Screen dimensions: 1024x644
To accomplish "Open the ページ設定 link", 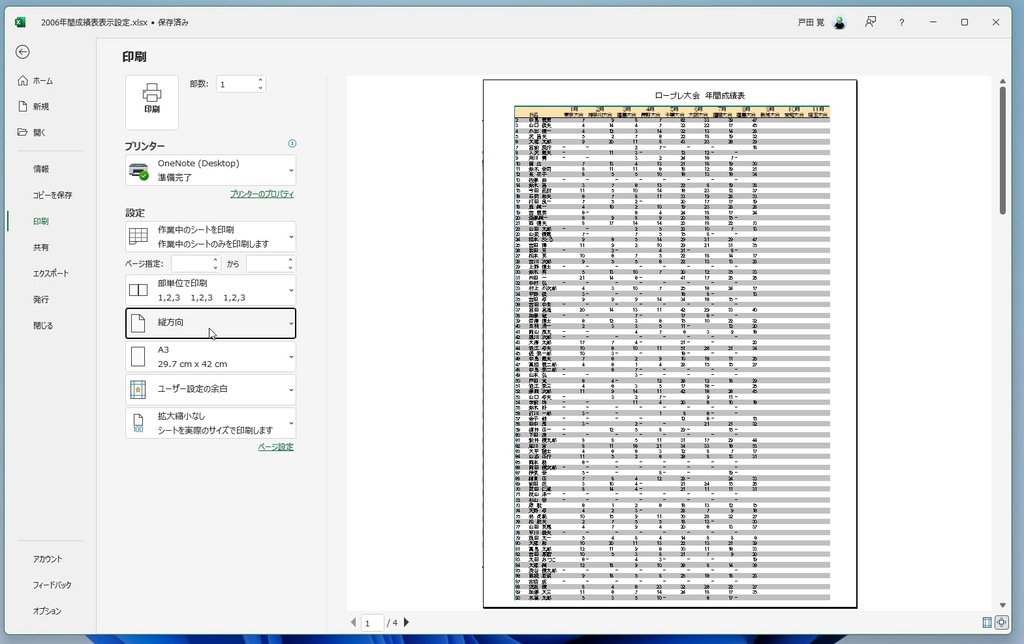I will click(276, 447).
